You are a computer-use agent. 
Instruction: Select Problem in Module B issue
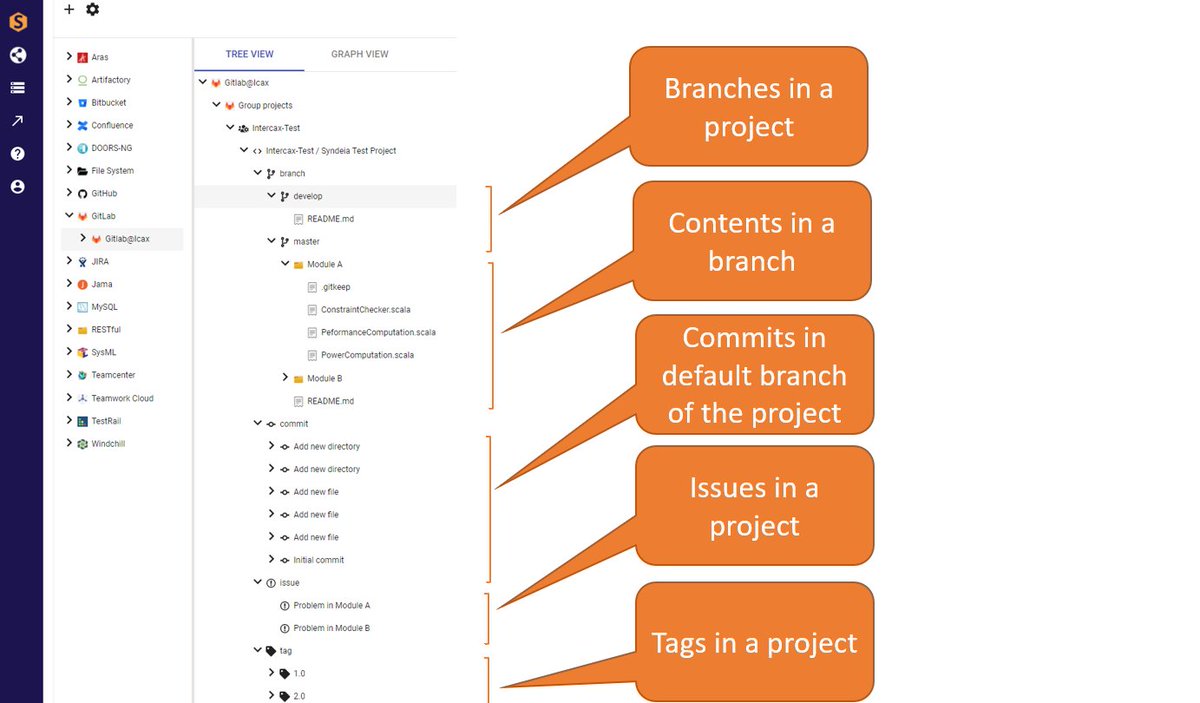tap(332, 628)
